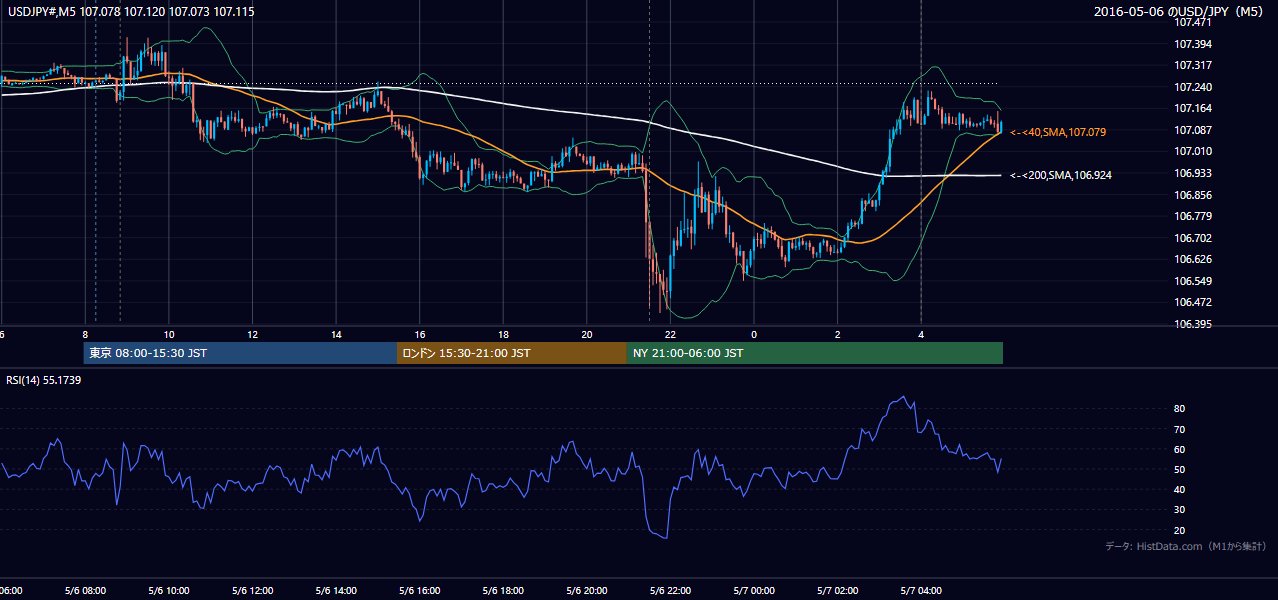The image size is (1278, 600).
Task: Click the 40 SMA label 107.079
Action: coord(1058,132)
